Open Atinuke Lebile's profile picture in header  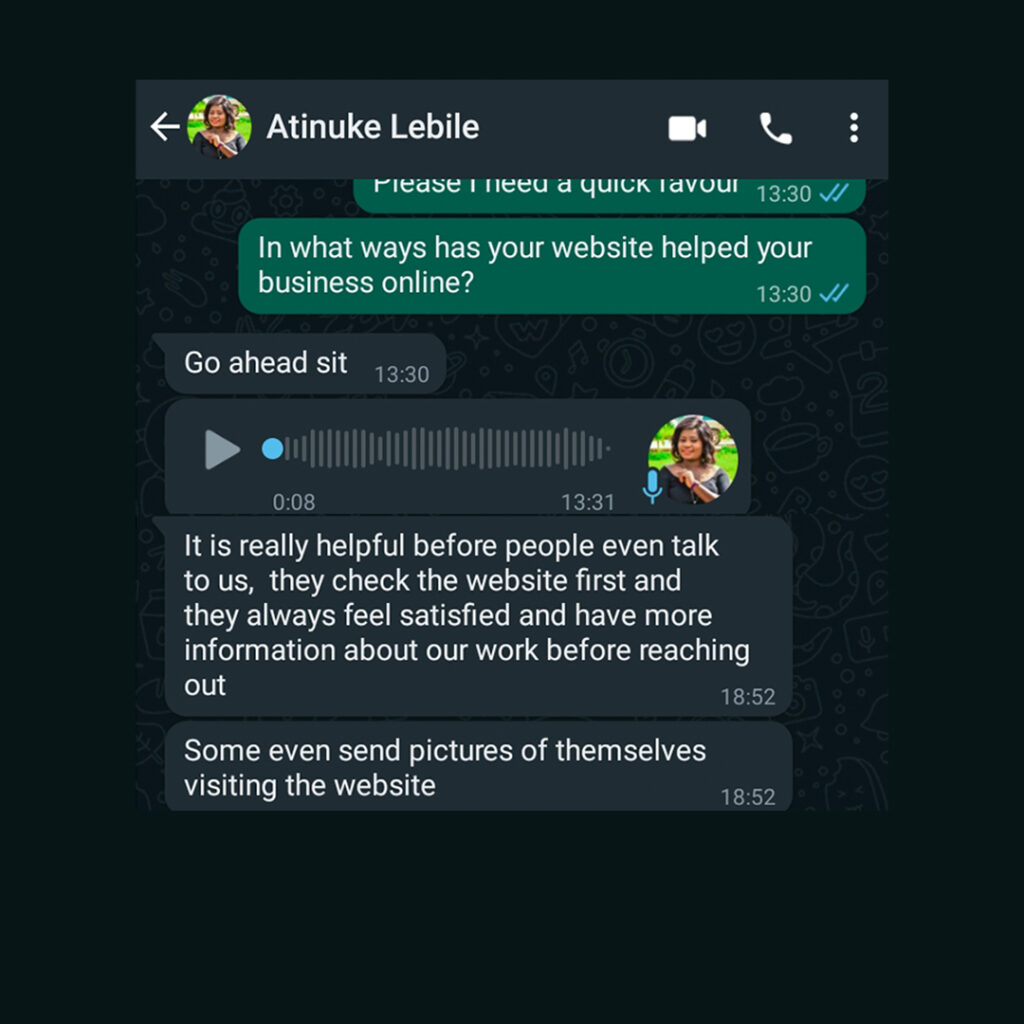219,127
